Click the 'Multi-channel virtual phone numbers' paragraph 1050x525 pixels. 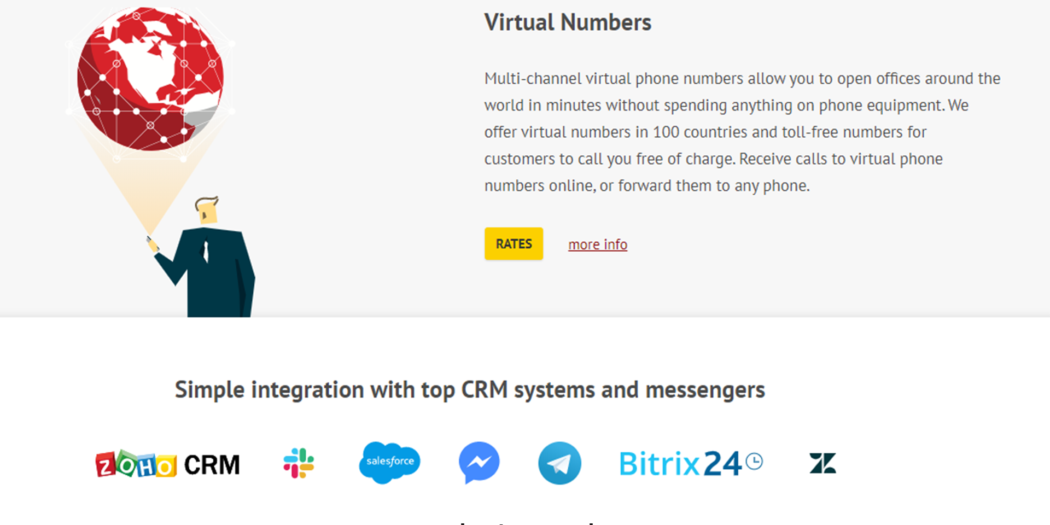coord(742,132)
